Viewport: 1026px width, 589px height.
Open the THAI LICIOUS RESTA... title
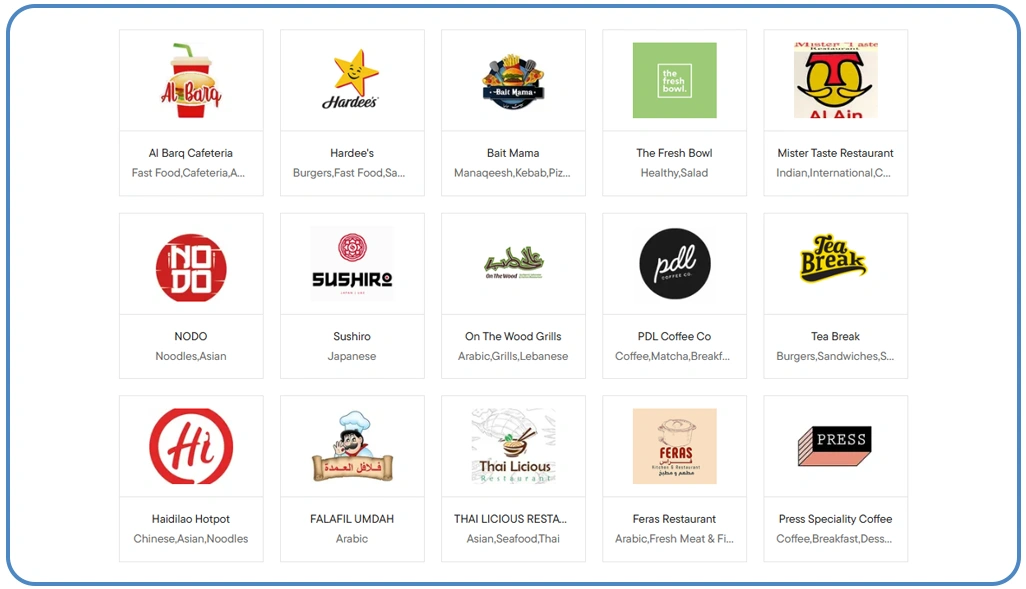(510, 519)
